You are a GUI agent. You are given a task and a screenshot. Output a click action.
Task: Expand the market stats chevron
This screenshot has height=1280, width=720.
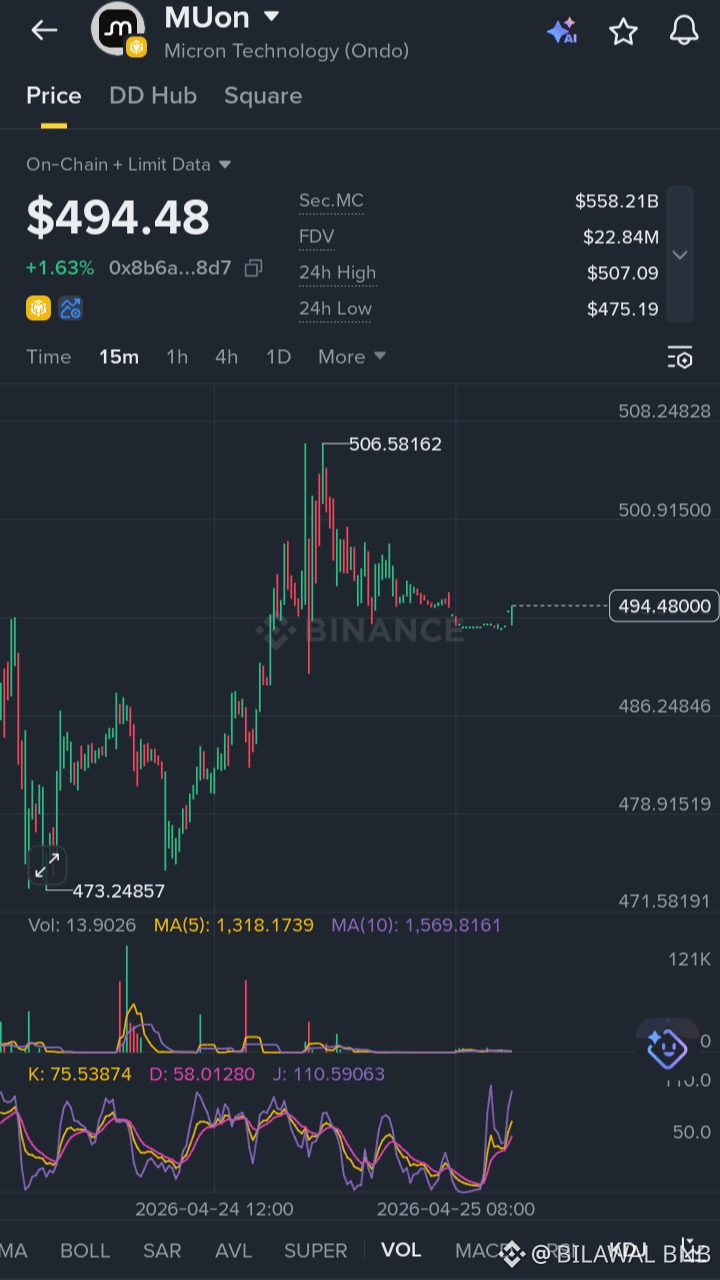point(680,254)
